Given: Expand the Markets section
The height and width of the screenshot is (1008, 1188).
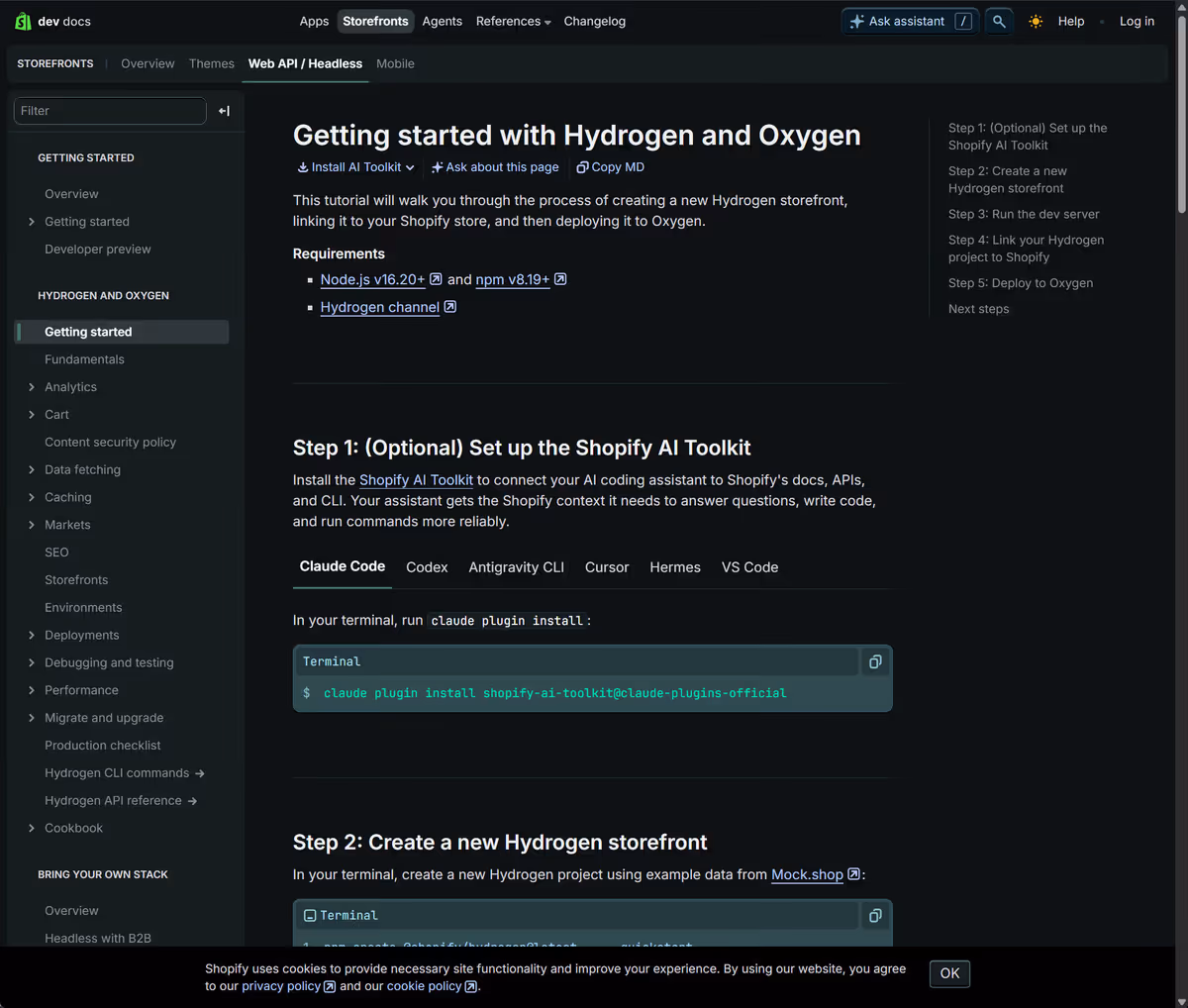Looking at the screenshot, I should pos(32,525).
